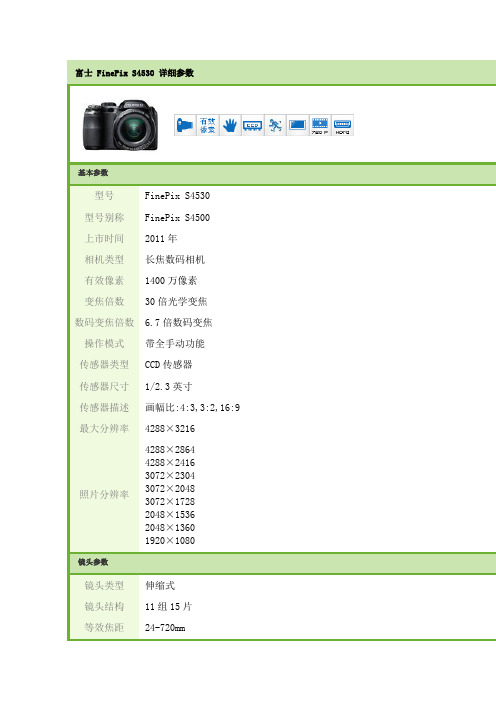Click the 数码变焦倍数 row label

point(104,323)
